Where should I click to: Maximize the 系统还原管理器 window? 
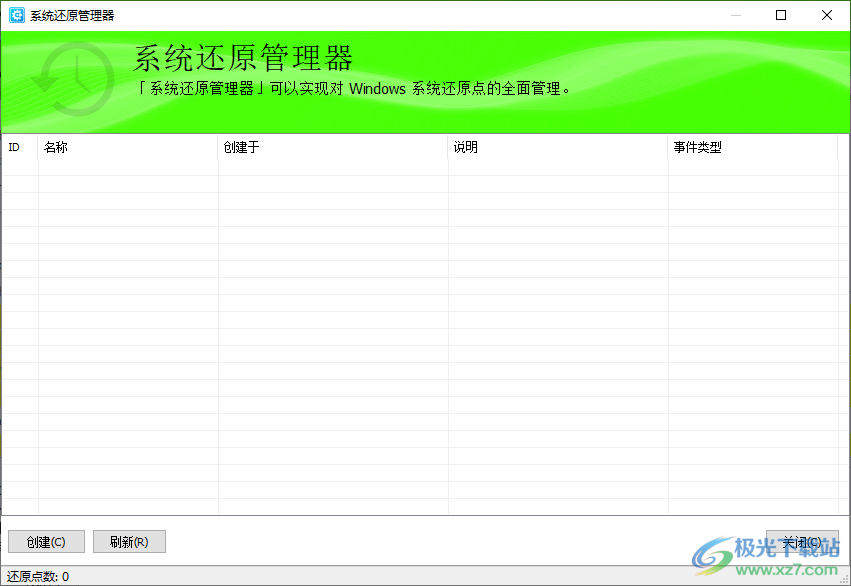click(x=781, y=15)
